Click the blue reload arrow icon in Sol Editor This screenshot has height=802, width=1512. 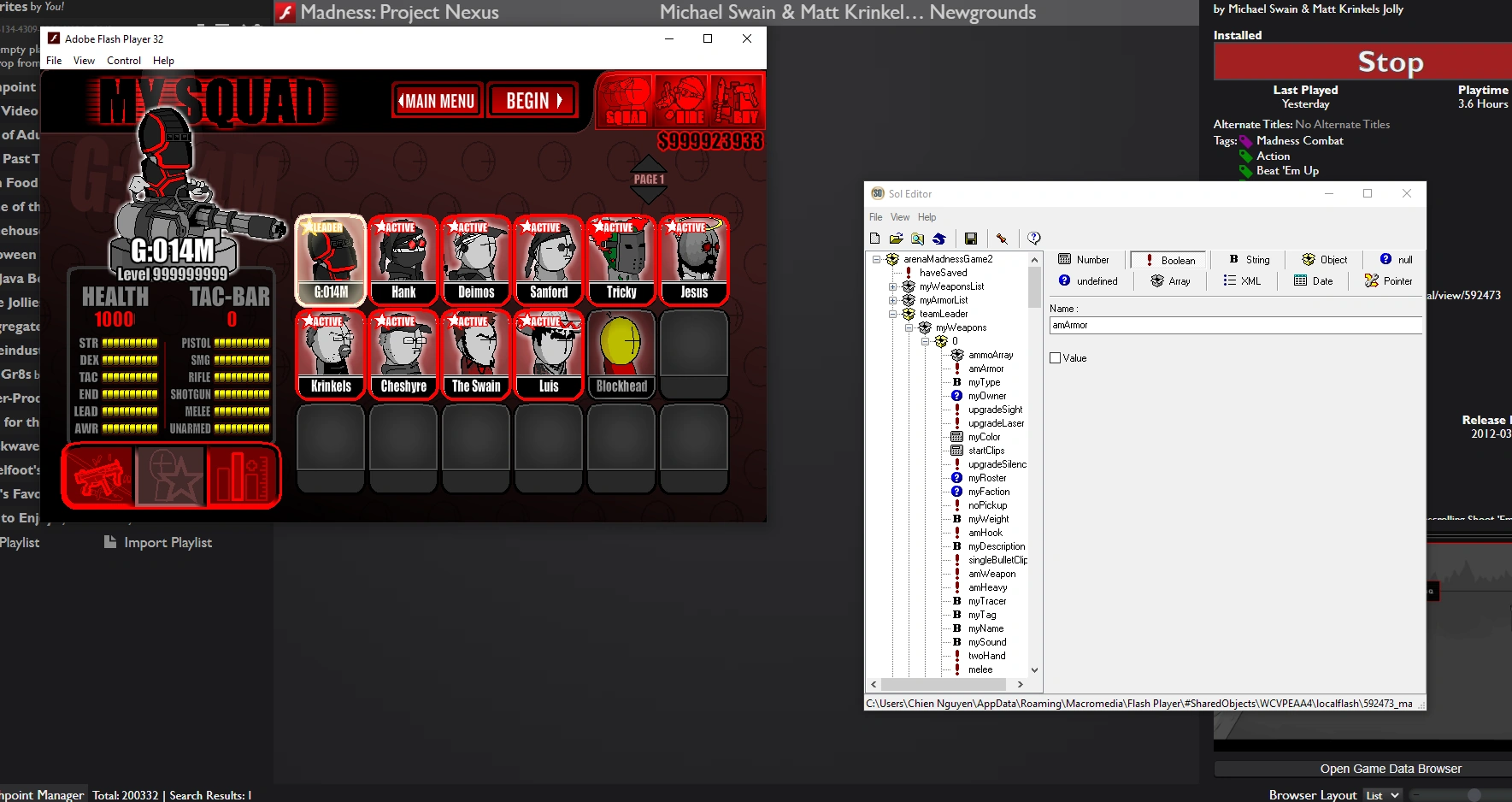coord(938,239)
